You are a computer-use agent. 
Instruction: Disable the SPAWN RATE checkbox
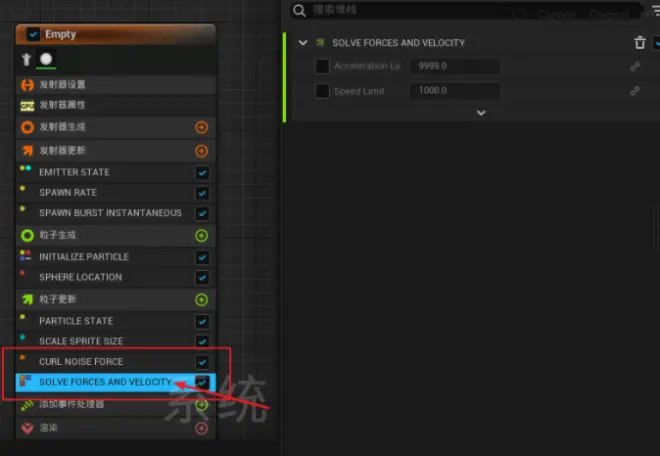(202, 193)
